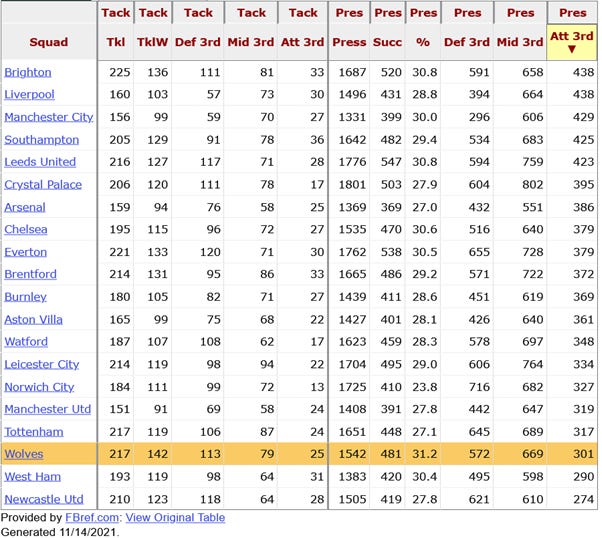Image resolution: width=602 pixels, height=538 pixels.
Task: Select Wolves' pressure percentage 31.2
Action: coord(425,454)
